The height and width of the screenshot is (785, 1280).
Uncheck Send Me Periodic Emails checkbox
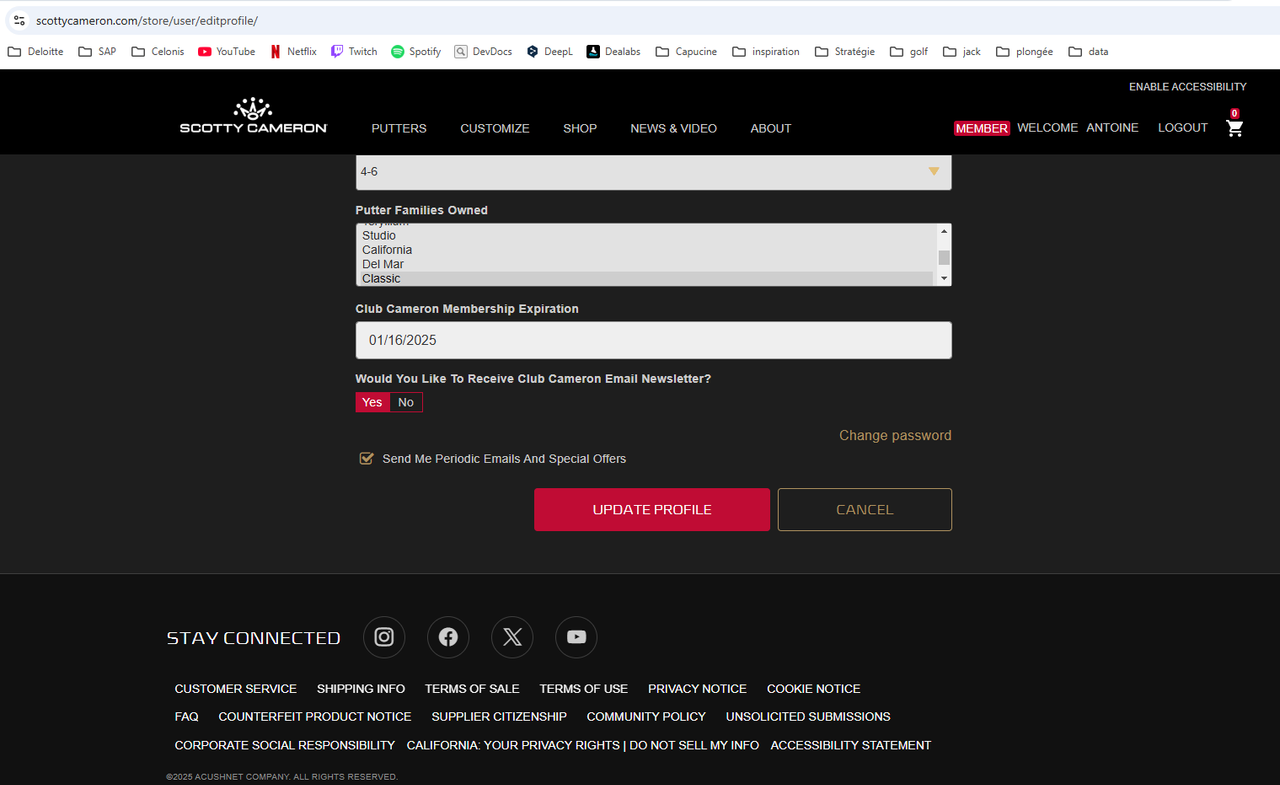[x=366, y=459]
